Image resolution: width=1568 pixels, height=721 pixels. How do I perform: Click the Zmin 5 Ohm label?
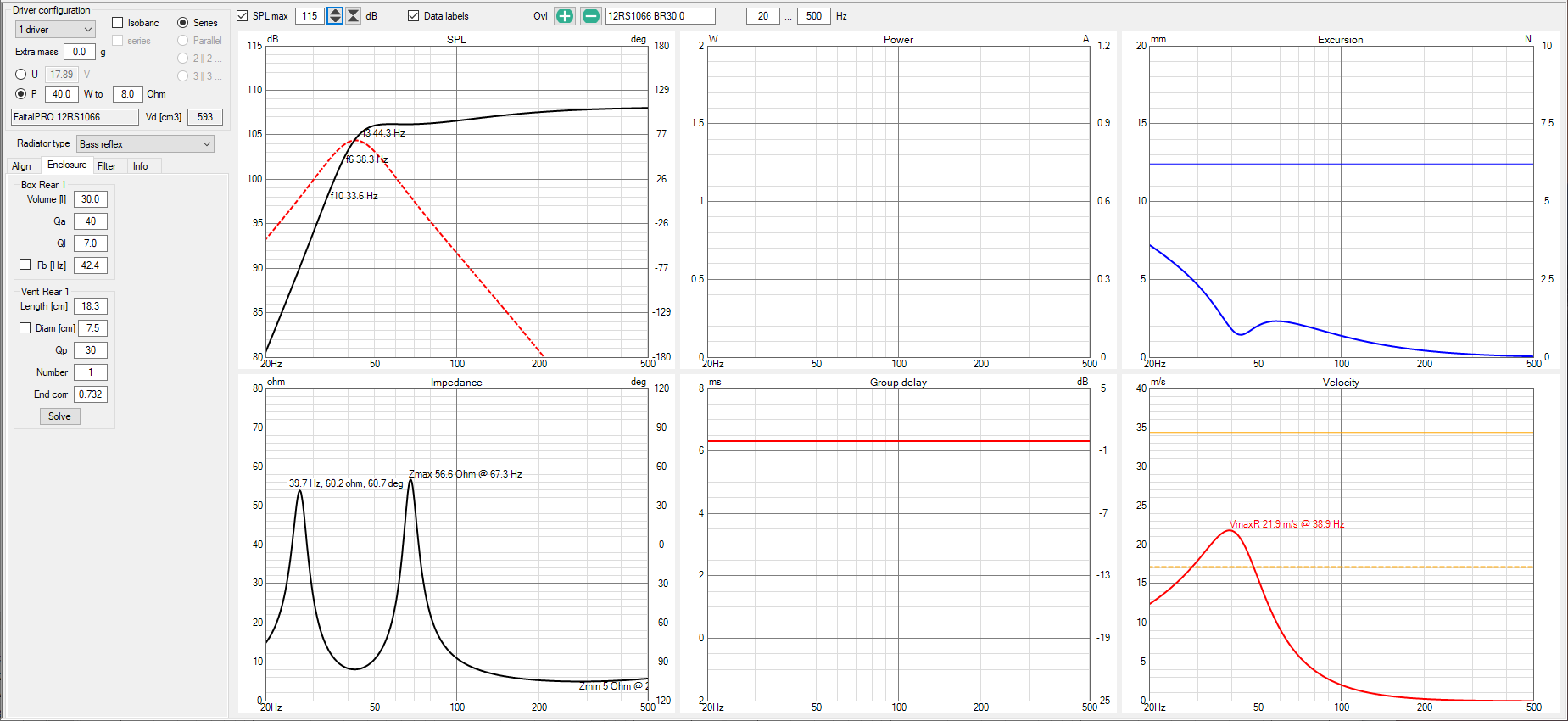614,686
